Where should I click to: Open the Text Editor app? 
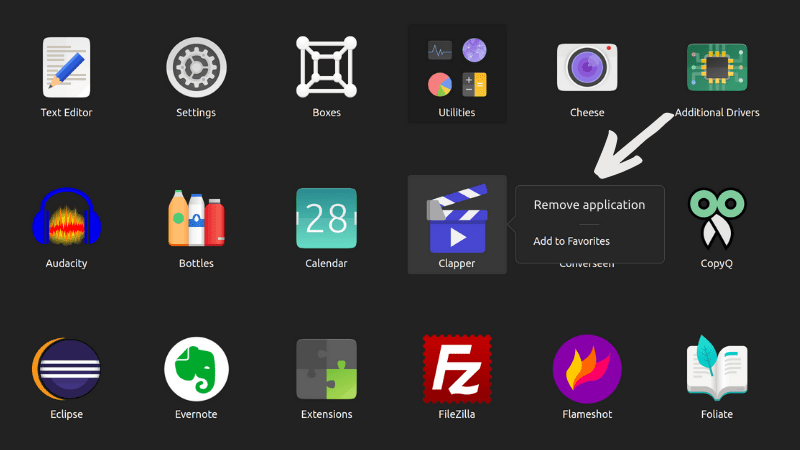pyautogui.click(x=66, y=68)
